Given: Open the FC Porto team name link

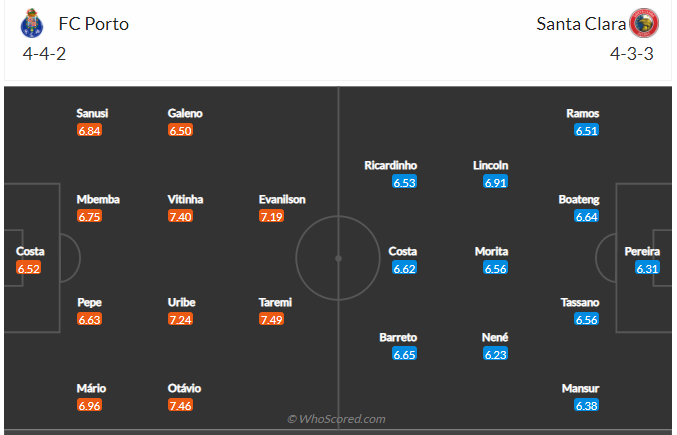Looking at the screenshot, I should click(x=93, y=23).
